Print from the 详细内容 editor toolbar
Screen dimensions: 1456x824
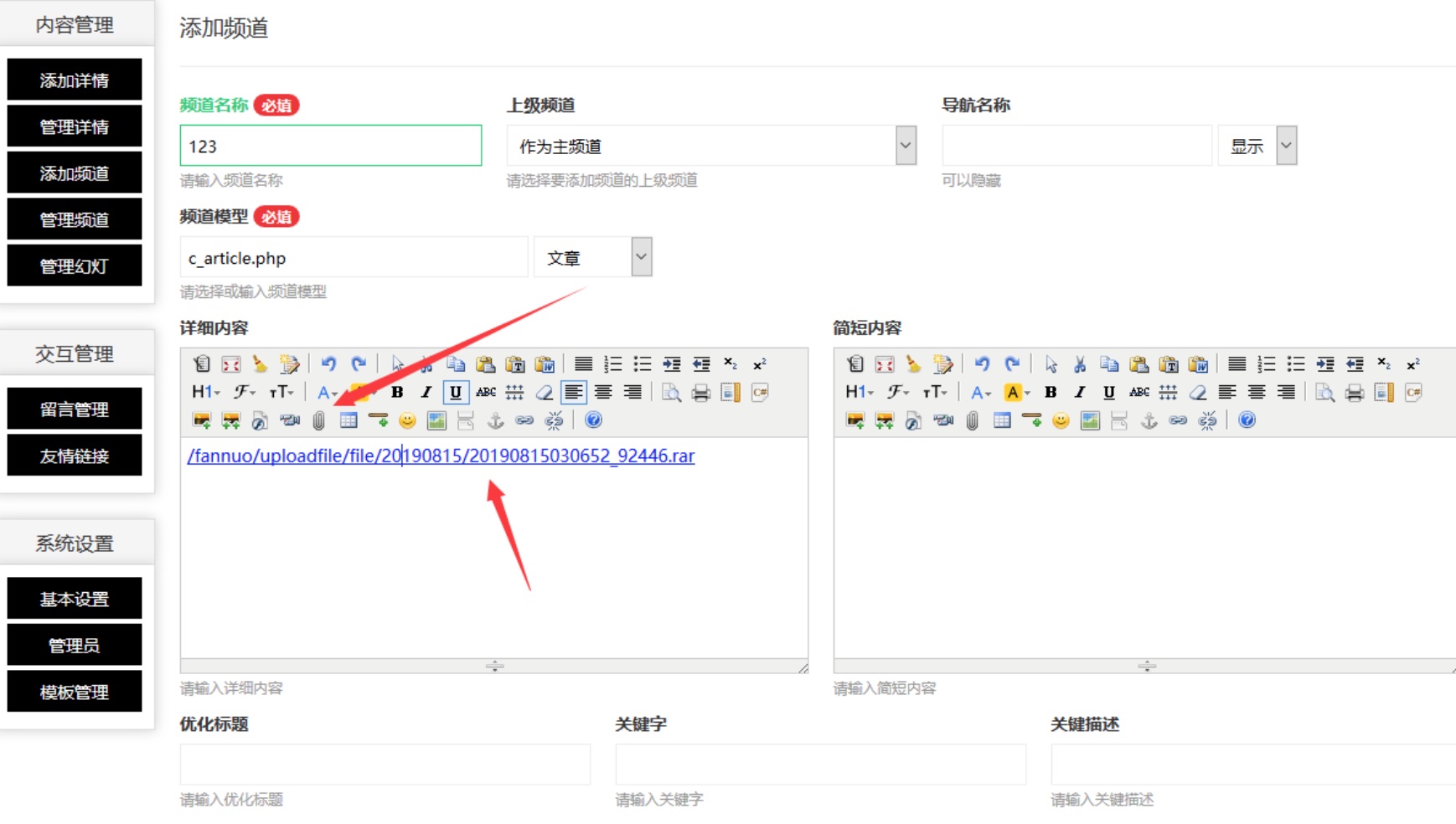pos(700,393)
